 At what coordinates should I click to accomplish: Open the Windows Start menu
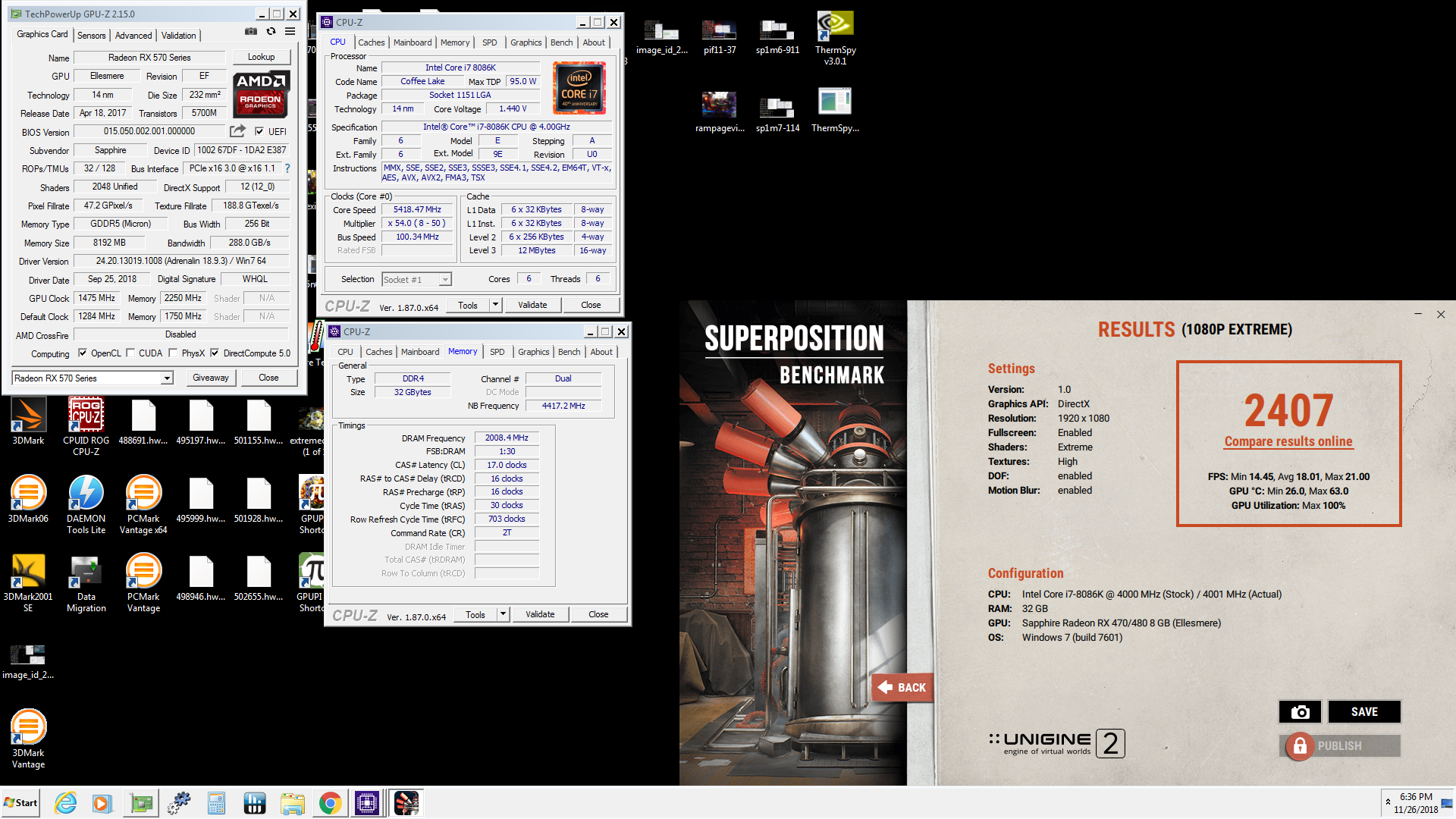point(20,803)
